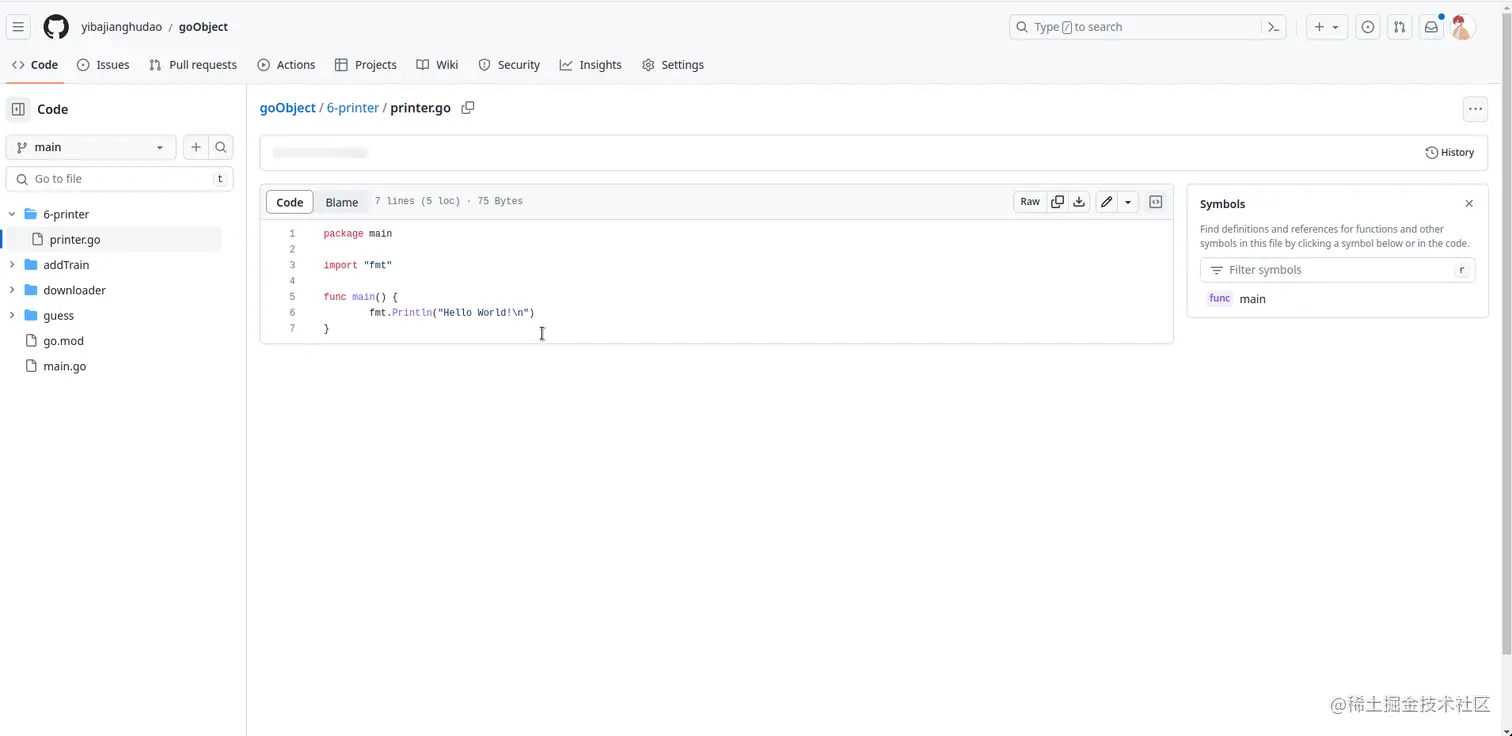Click the GitHub logo icon

click(56, 27)
